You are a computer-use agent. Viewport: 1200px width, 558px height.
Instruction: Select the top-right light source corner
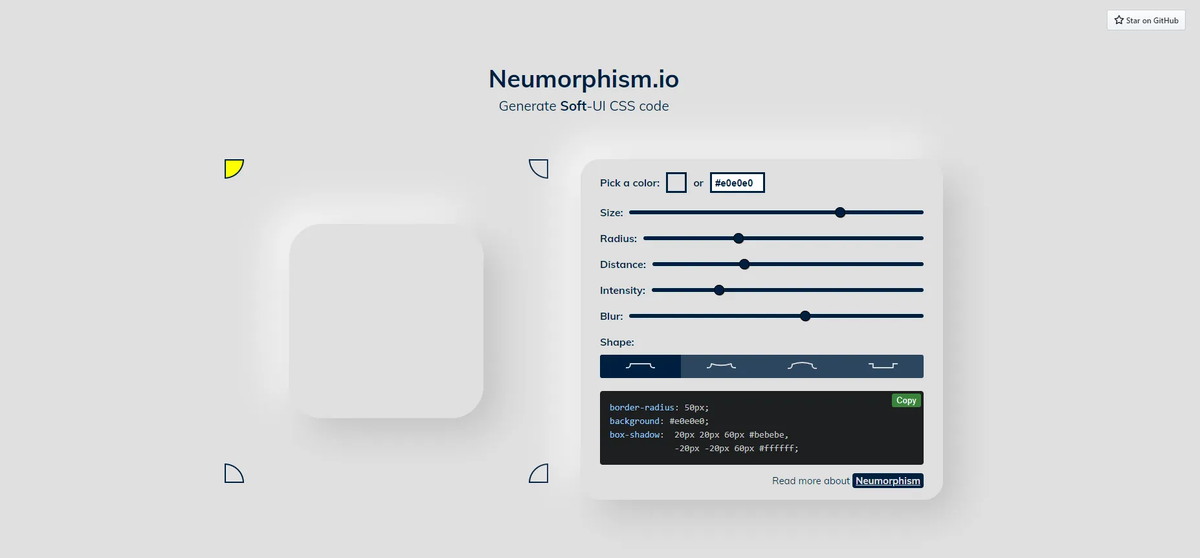(x=538, y=168)
